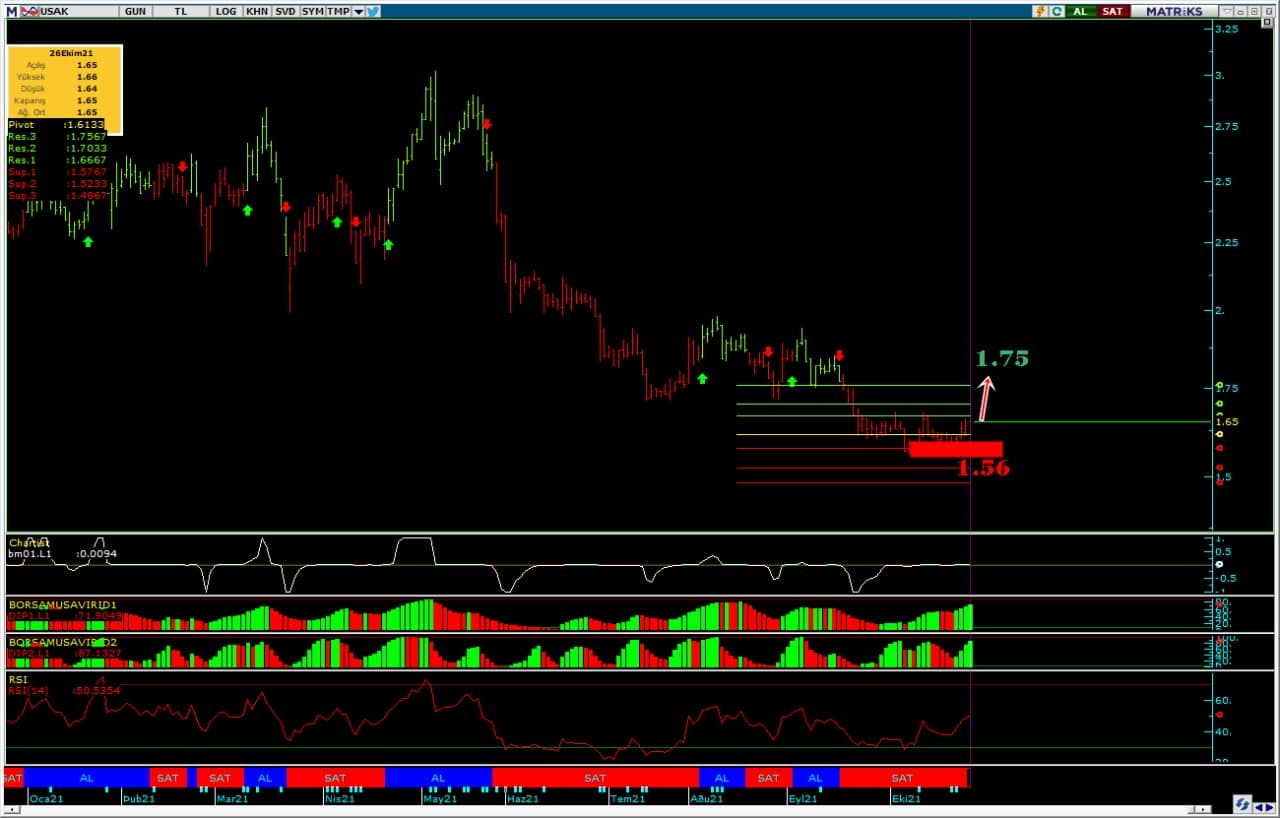Click the Açılış 1.65 row
This screenshot has height=818, width=1280.
pyautogui.click(x=65, y=64)
